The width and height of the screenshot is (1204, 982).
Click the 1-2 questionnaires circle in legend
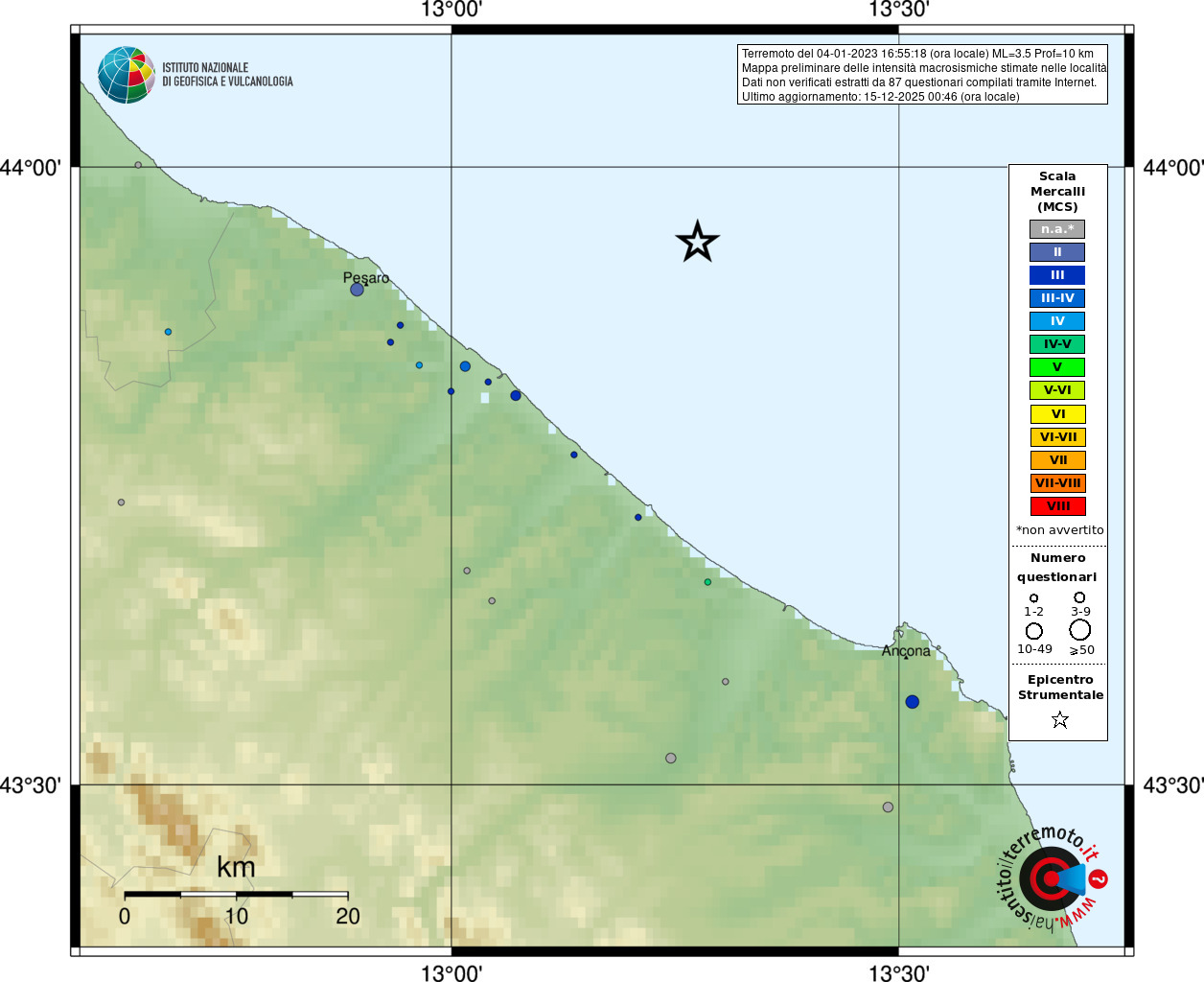coord(1033,597)
